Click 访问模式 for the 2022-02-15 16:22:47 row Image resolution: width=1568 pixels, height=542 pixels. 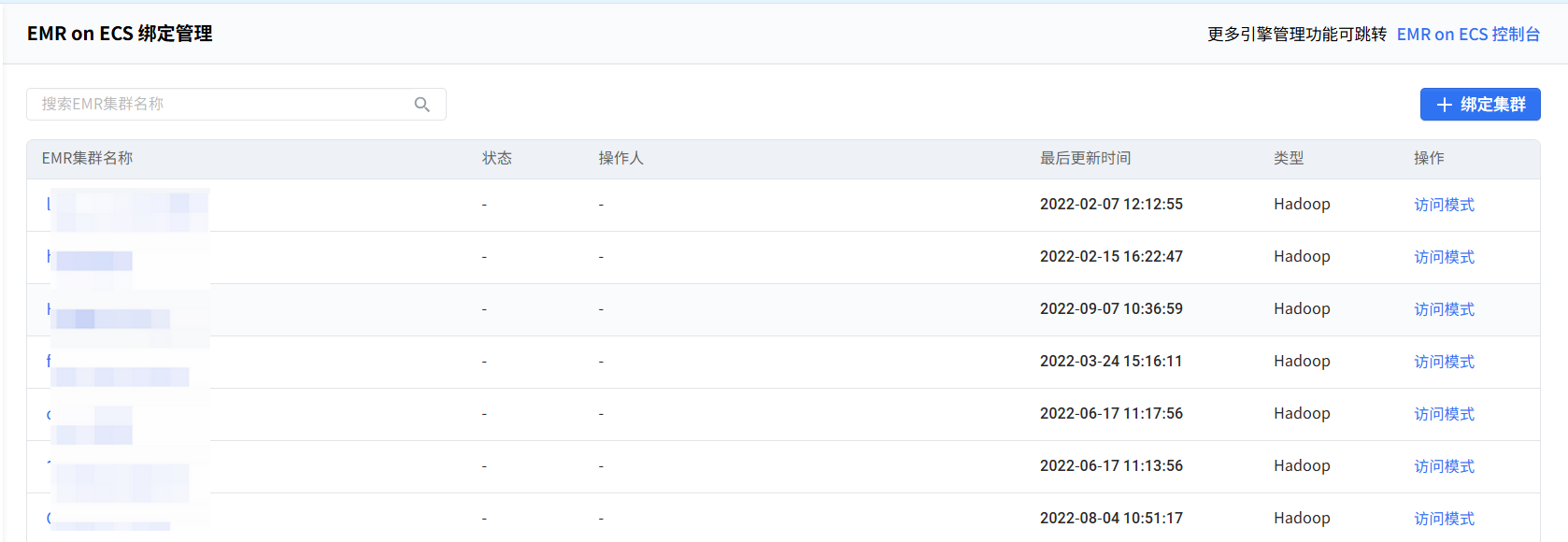point(1444,257)
